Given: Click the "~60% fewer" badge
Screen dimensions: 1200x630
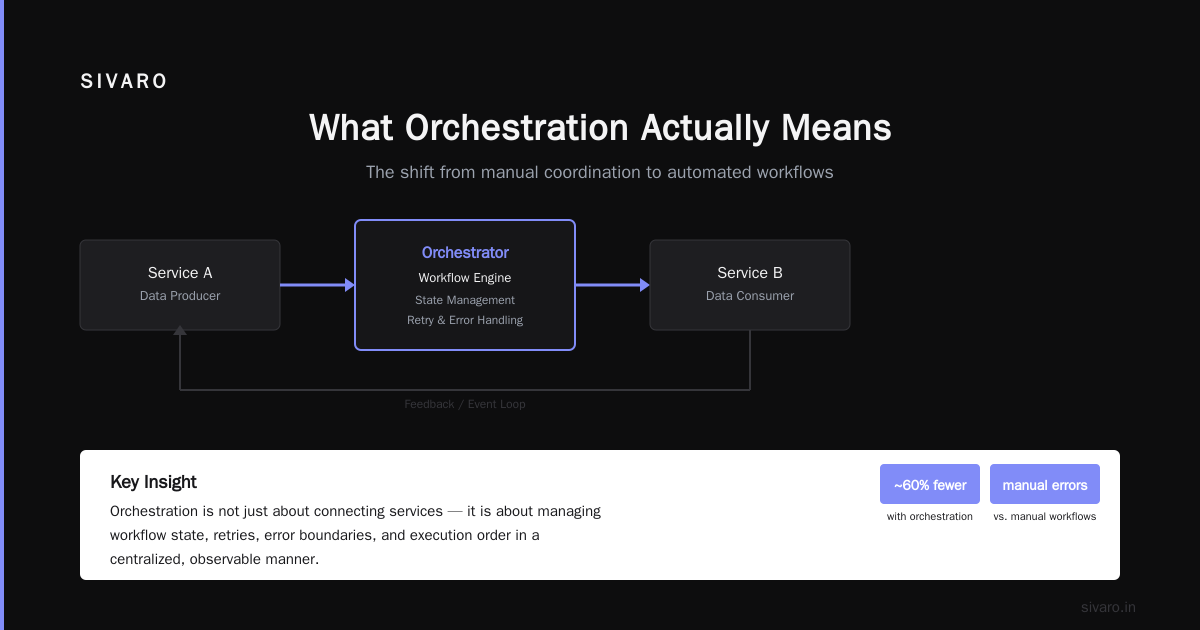Looking at the screenshot, I should tap(930, 484).
